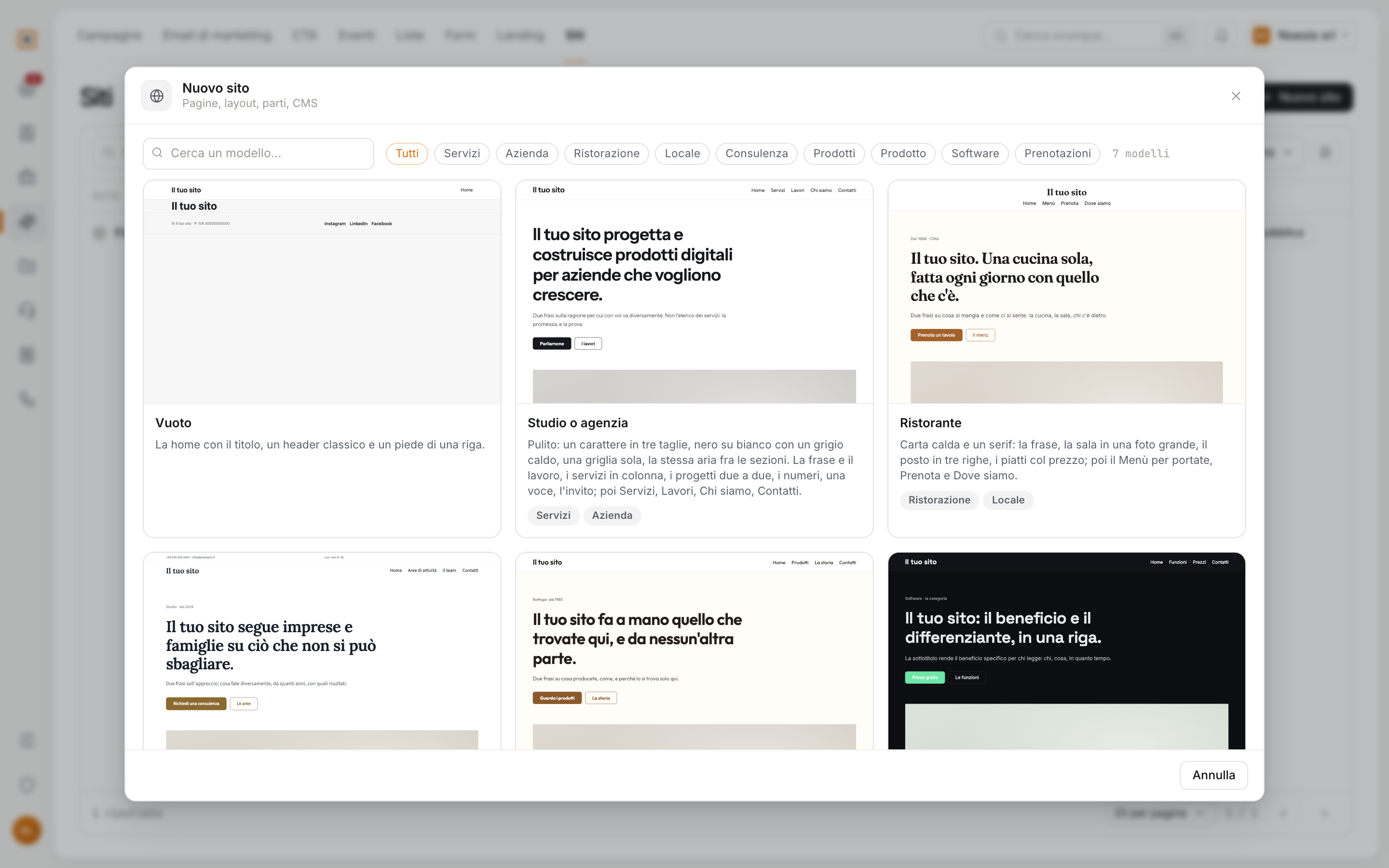Filter templates by Servizi
The height and width of the screenshot is (868, 1389).
point(462,153)
